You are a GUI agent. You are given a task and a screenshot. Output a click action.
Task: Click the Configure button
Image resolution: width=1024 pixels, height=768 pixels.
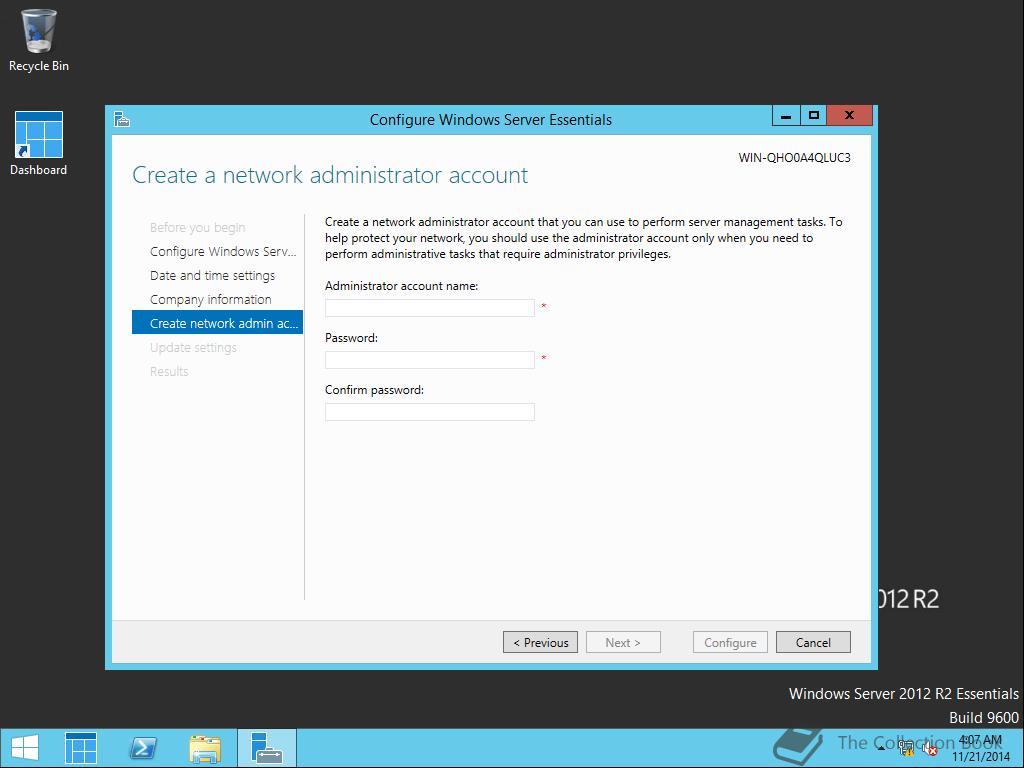pos(730,642)
